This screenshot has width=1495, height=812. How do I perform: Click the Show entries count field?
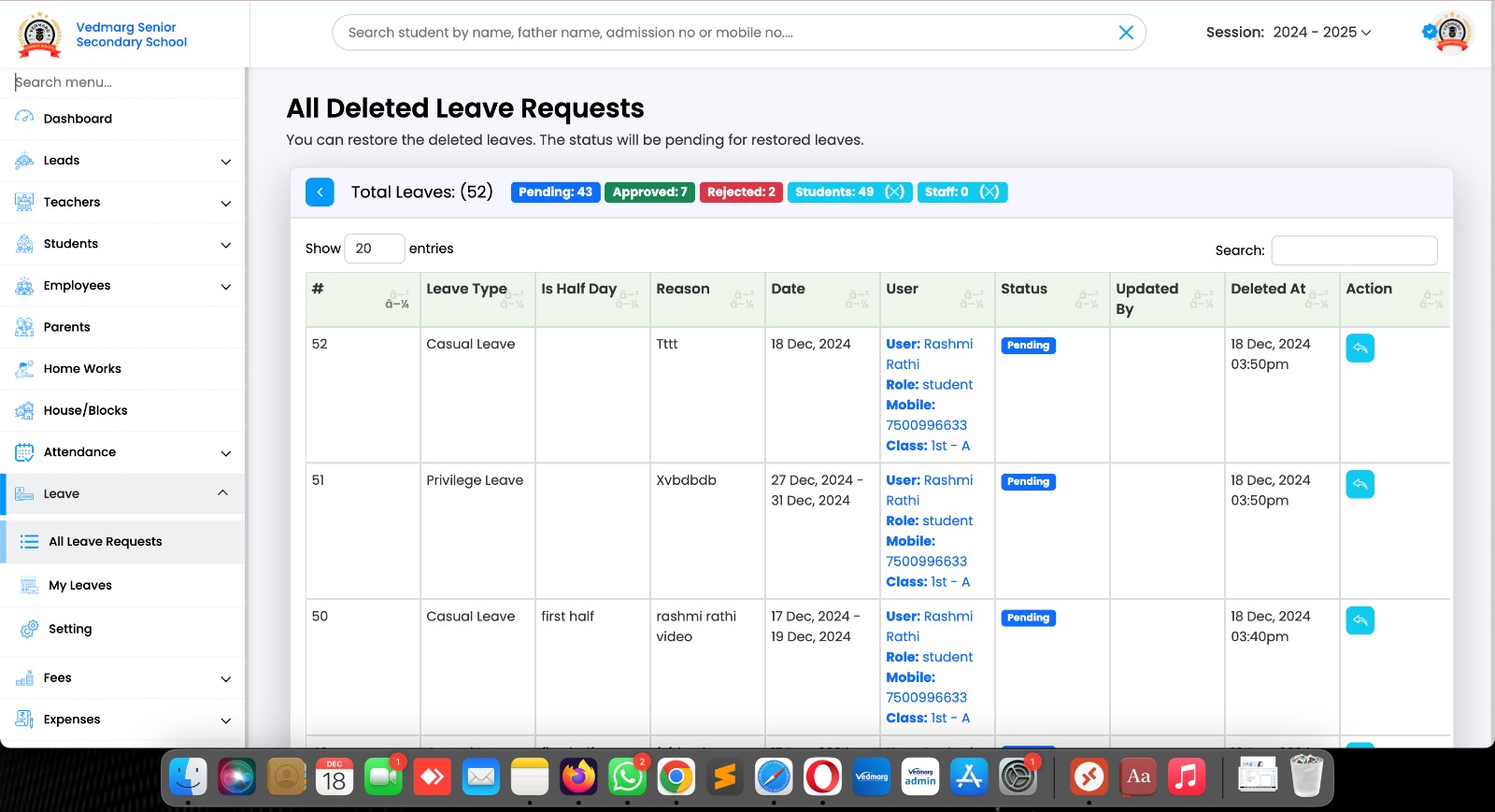(x=375, y=249)
